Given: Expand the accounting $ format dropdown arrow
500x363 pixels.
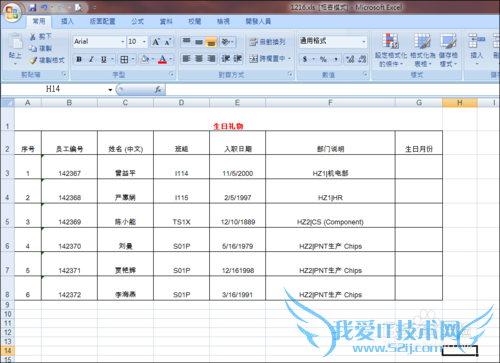Looking at the screenshot, I should pyautogui.click(x=313, y=59).
